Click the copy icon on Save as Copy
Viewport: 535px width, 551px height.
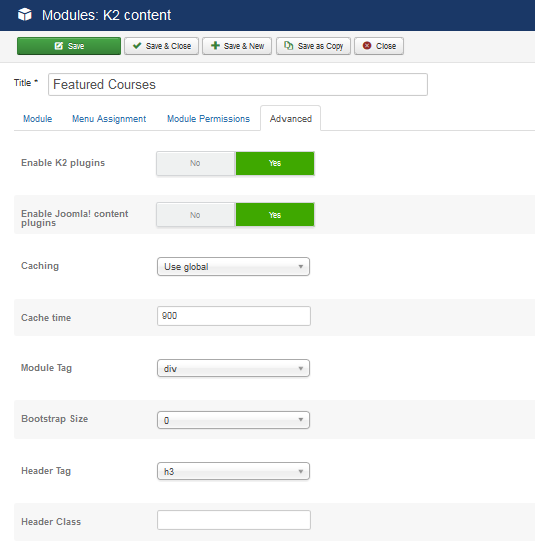(289, 46)
